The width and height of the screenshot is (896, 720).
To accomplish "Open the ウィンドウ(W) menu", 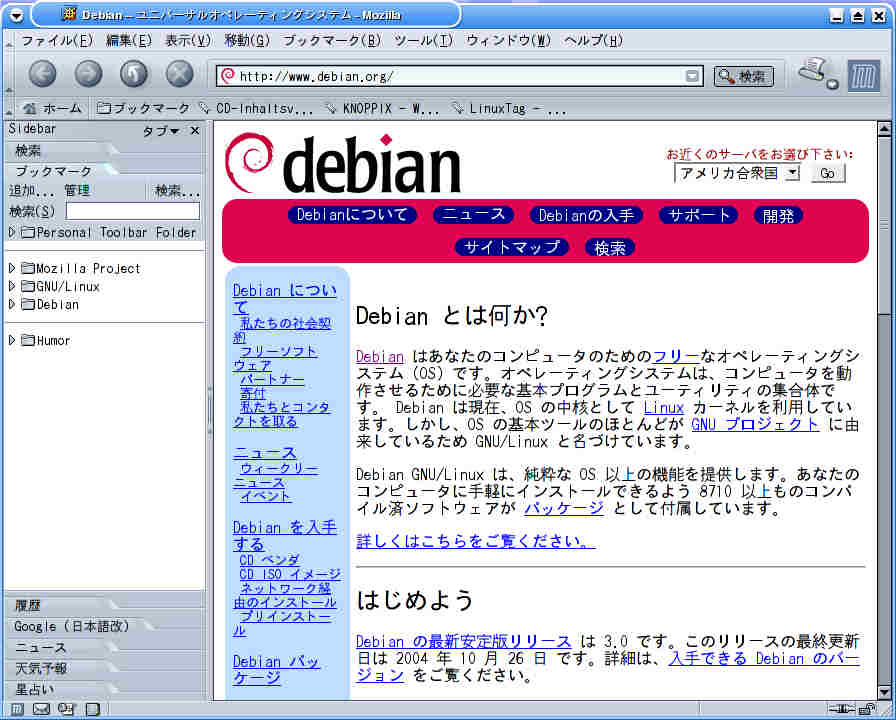I will (x=509, y=41).
